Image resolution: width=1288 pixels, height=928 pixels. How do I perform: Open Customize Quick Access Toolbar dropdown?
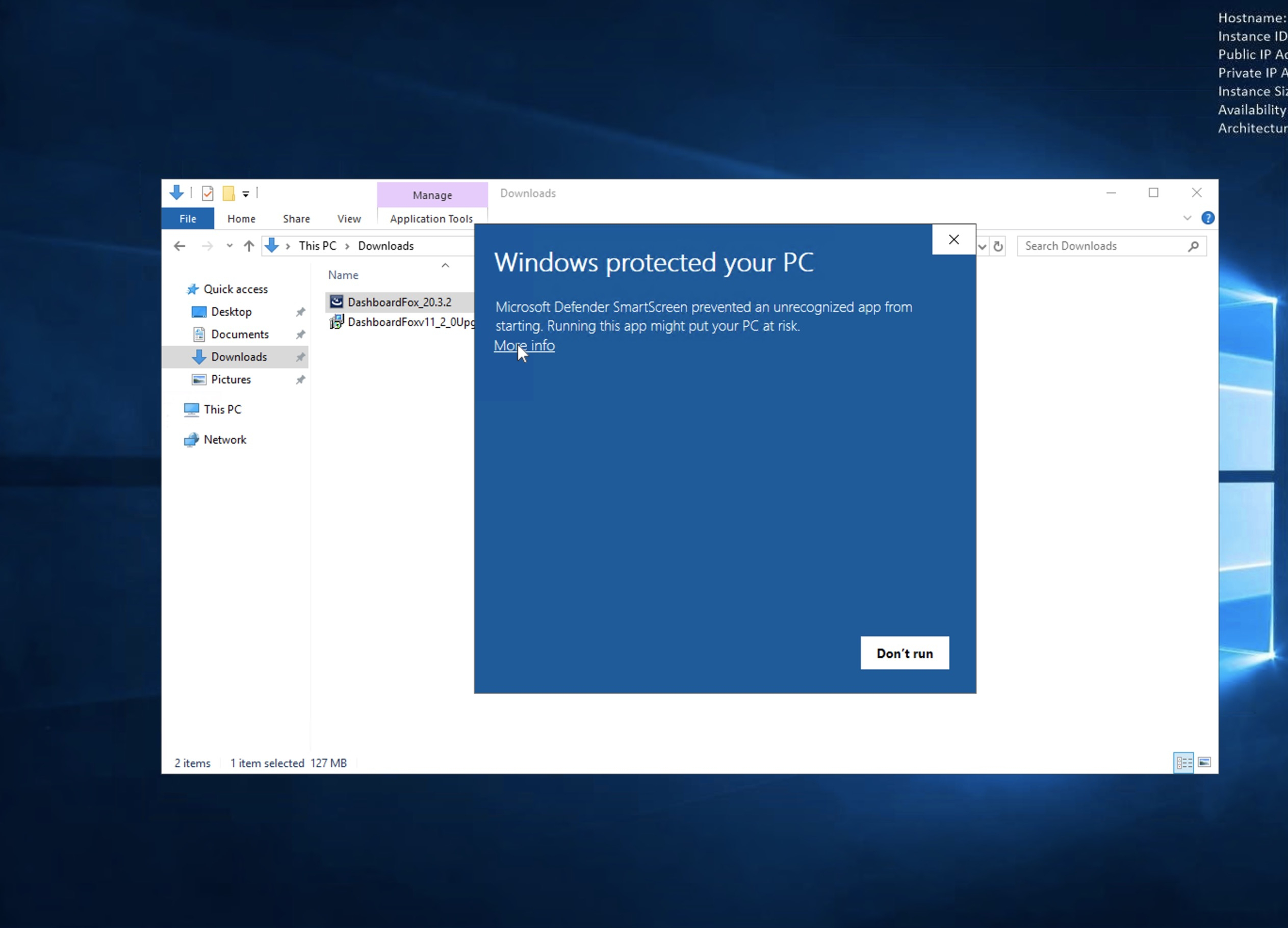coord(246,194)
